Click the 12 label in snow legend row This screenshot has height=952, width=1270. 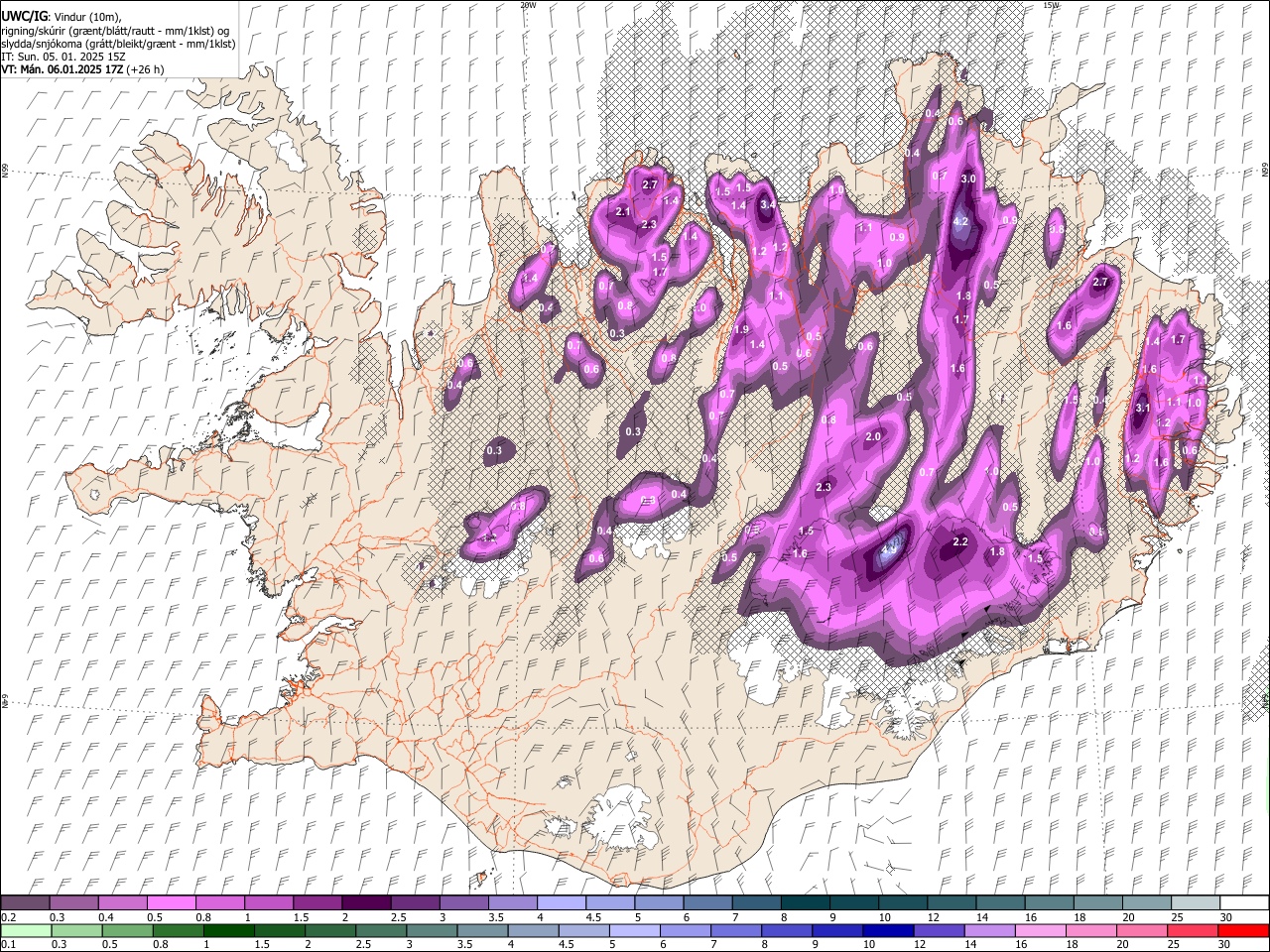point(935,917)
